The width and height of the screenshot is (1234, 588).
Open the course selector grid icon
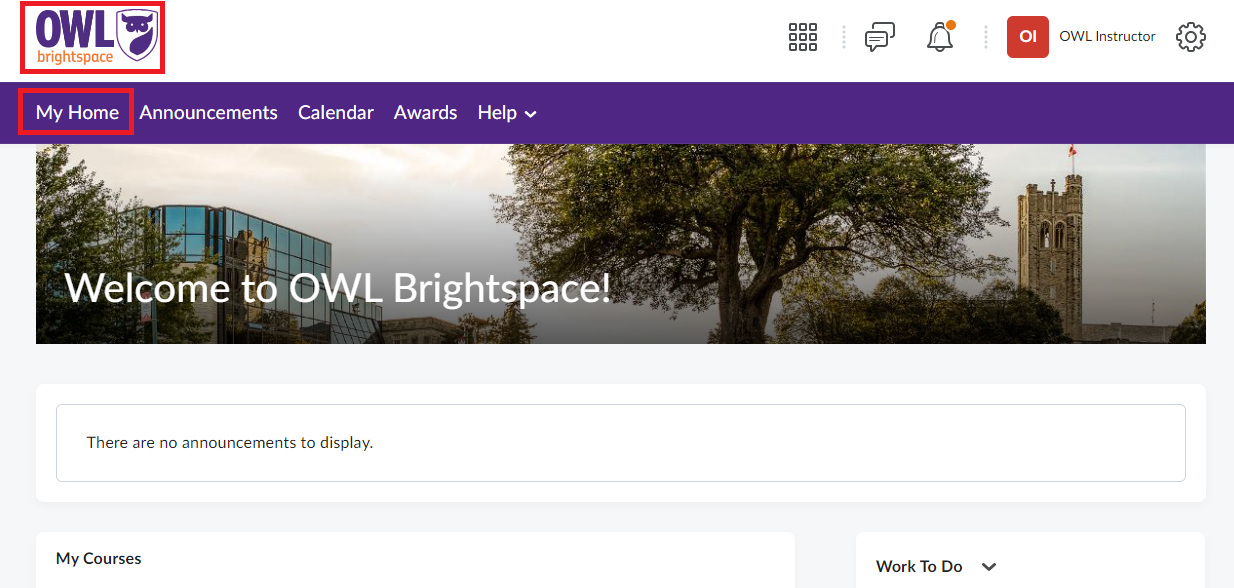802,36
